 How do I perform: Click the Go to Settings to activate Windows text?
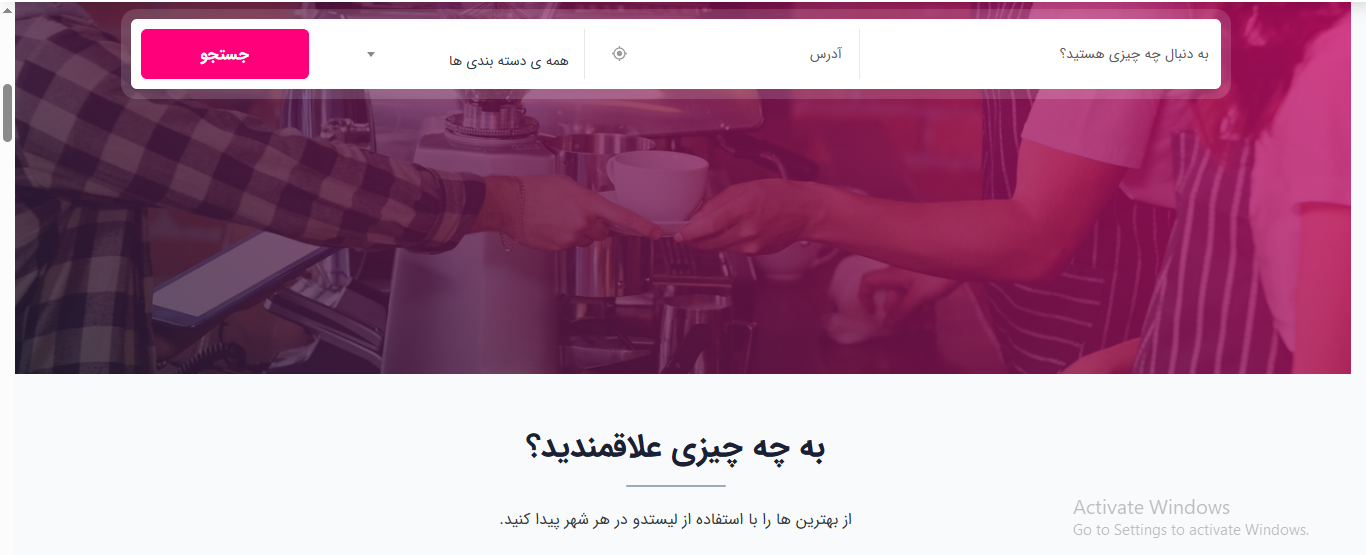(x=1191, y=530)
